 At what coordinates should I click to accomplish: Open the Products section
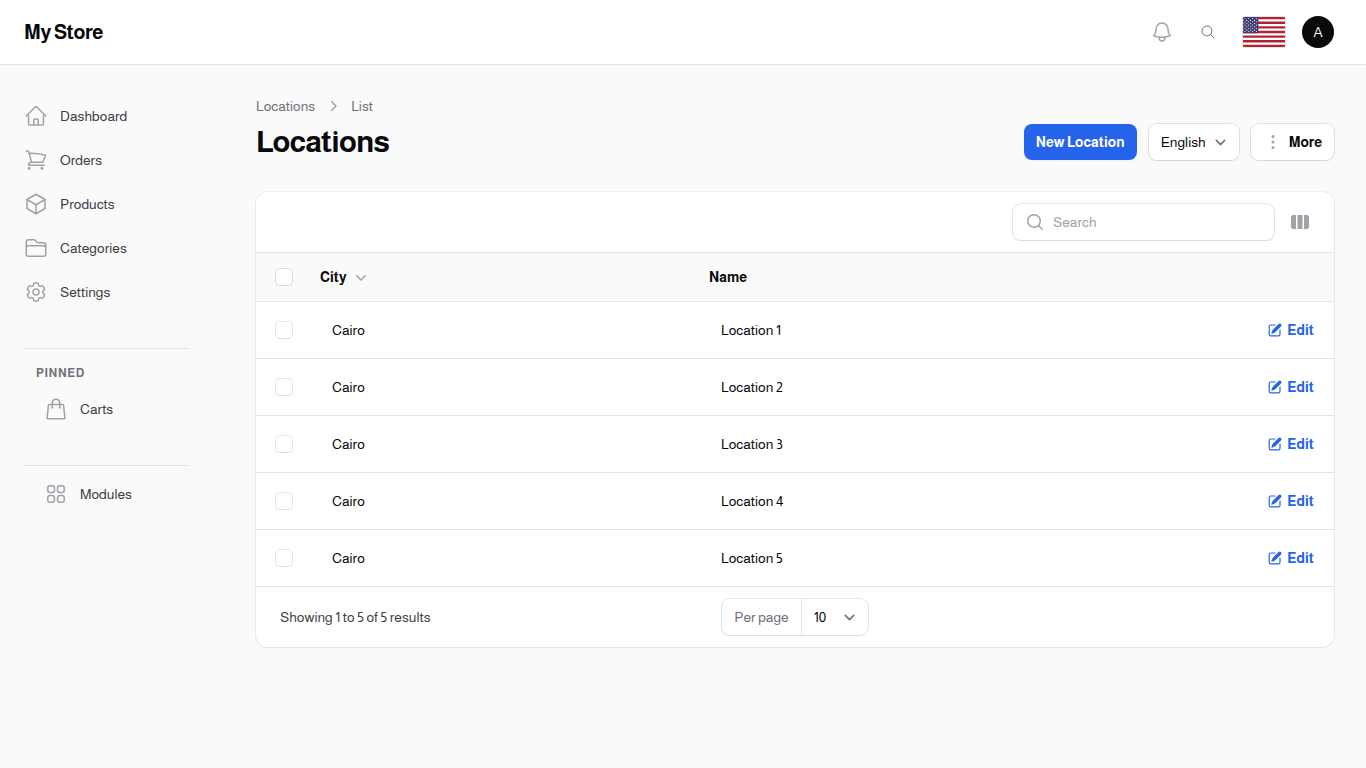(87, 204)
